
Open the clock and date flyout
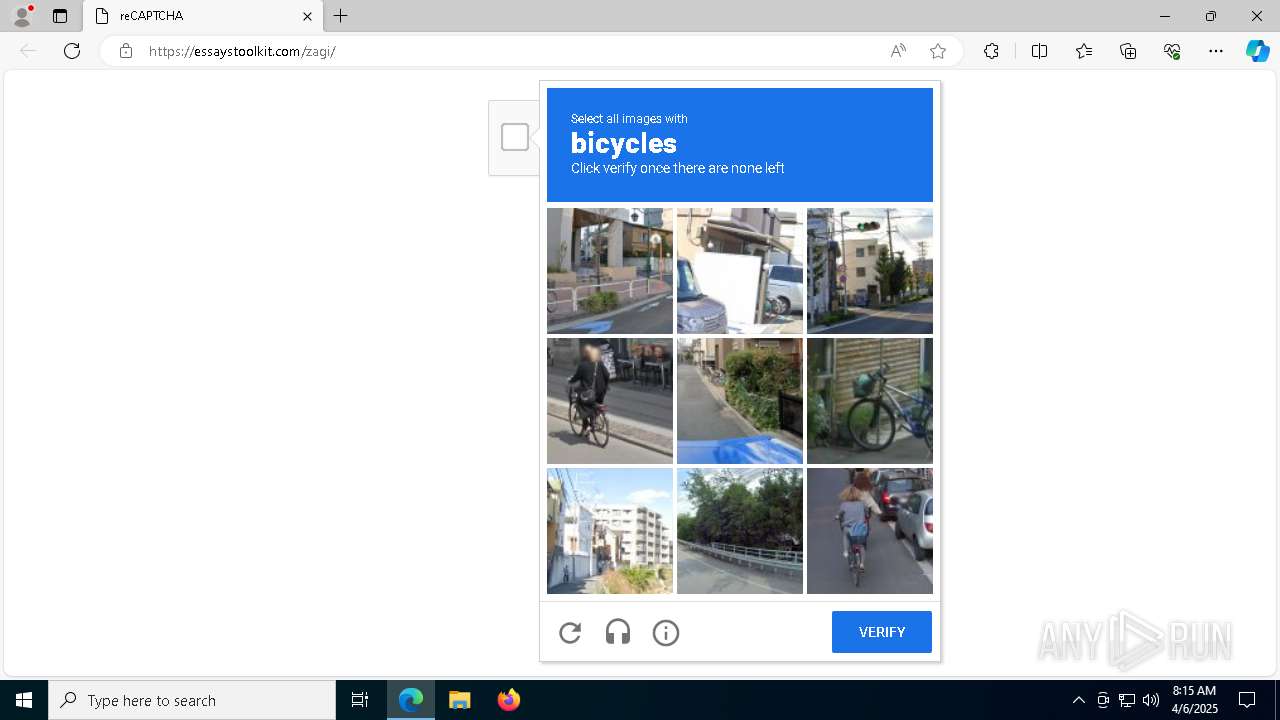(1194, 700)
